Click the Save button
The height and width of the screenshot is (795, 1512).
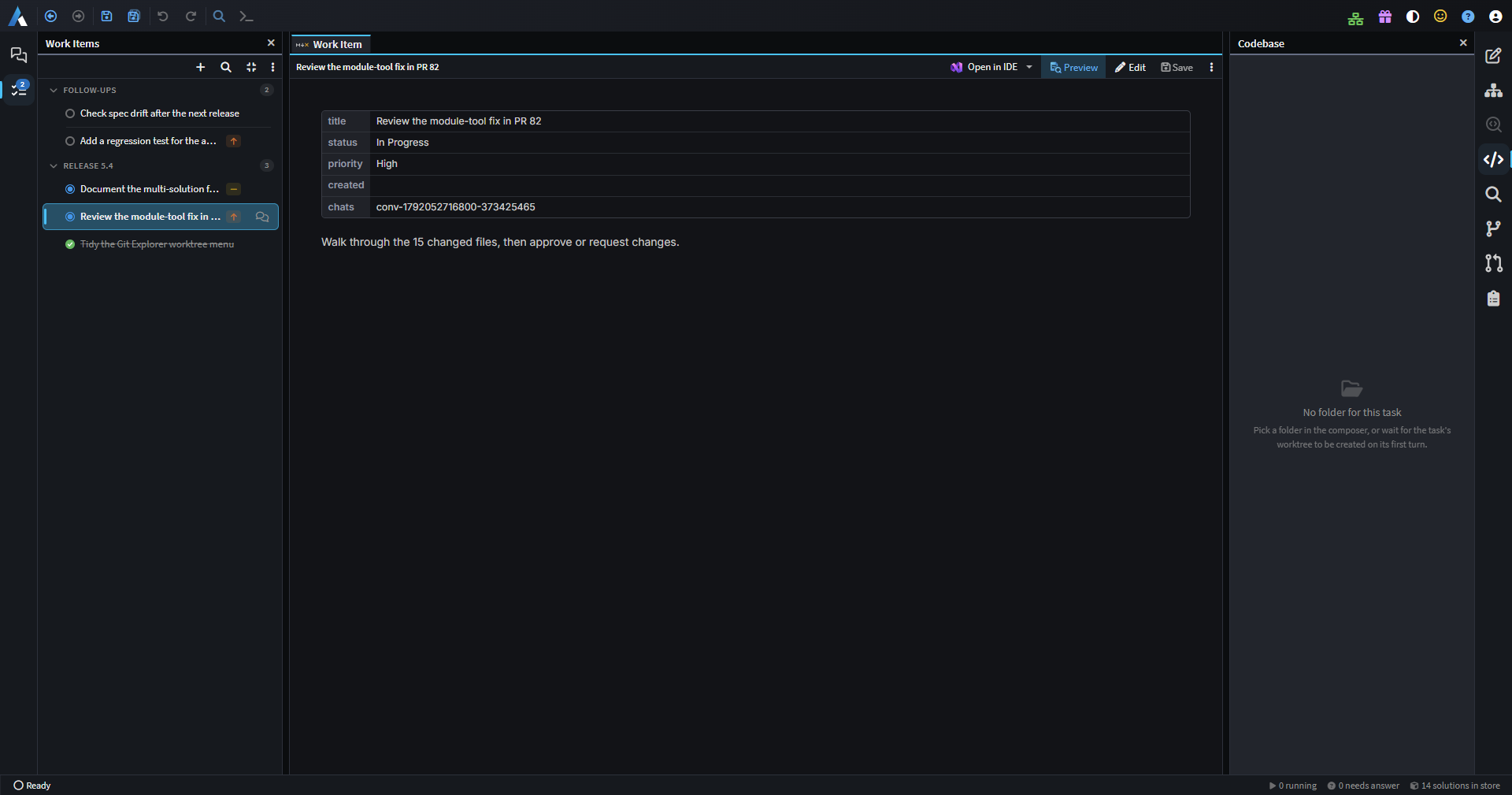point(1177,68)
